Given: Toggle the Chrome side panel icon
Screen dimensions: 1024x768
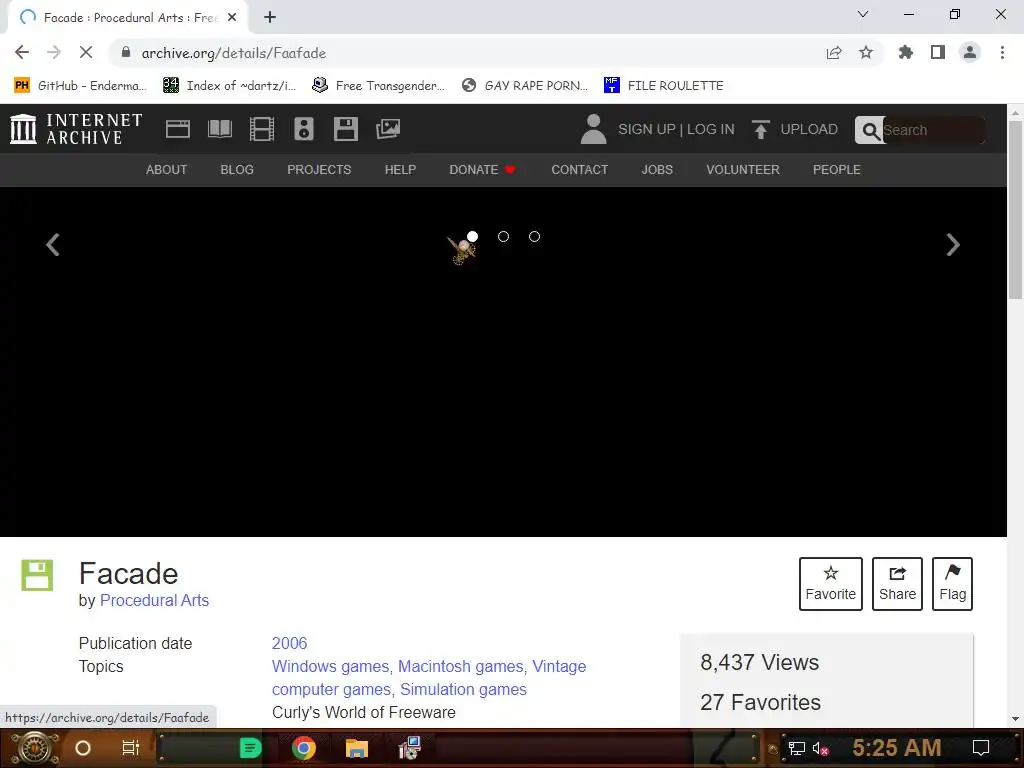Looking at the screenshot, I should point(938,52).
